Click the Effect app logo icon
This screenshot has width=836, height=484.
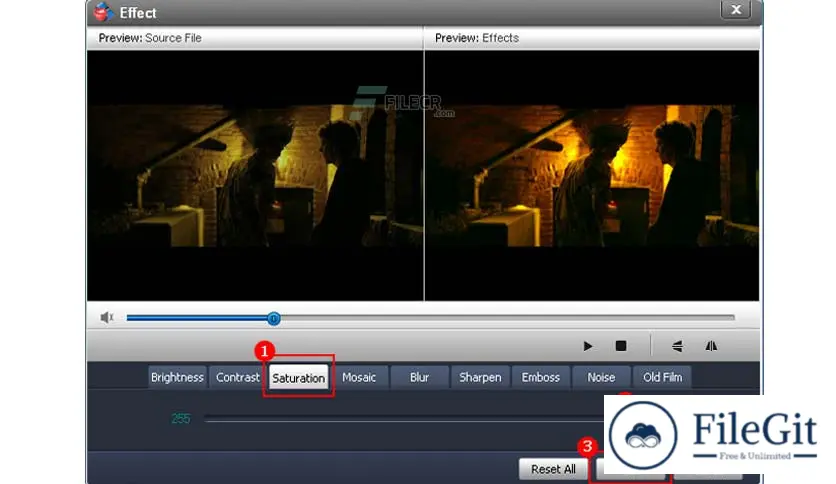[x=103, y=12]
